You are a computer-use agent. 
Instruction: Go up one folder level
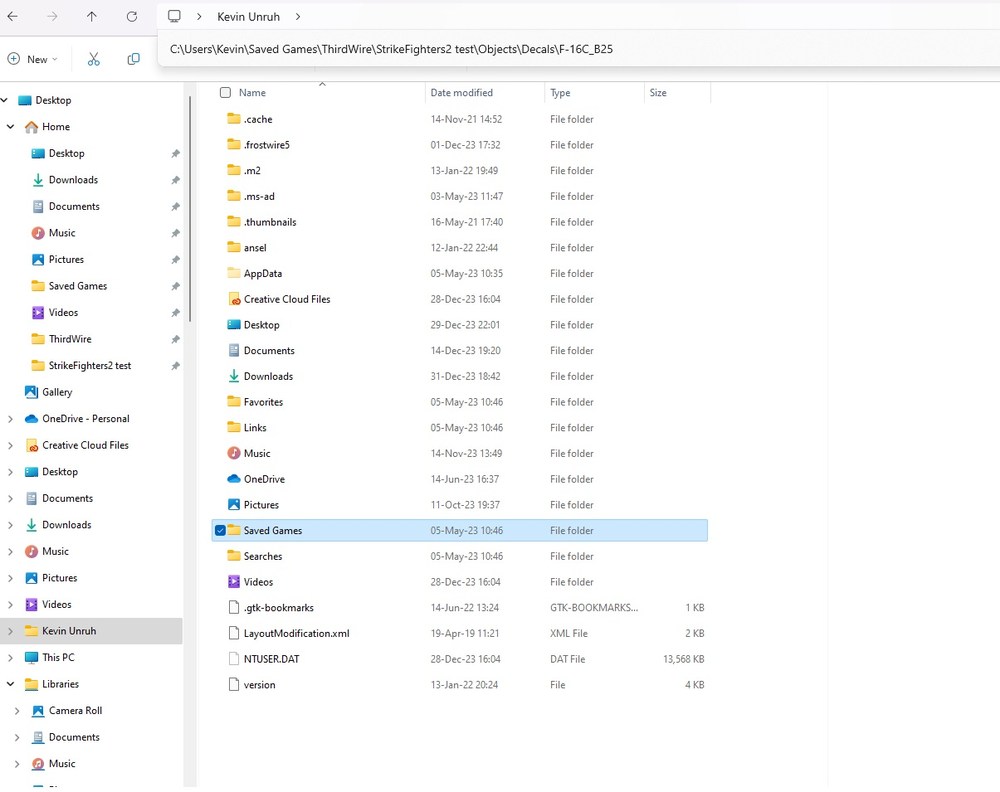tap(92, 17)
